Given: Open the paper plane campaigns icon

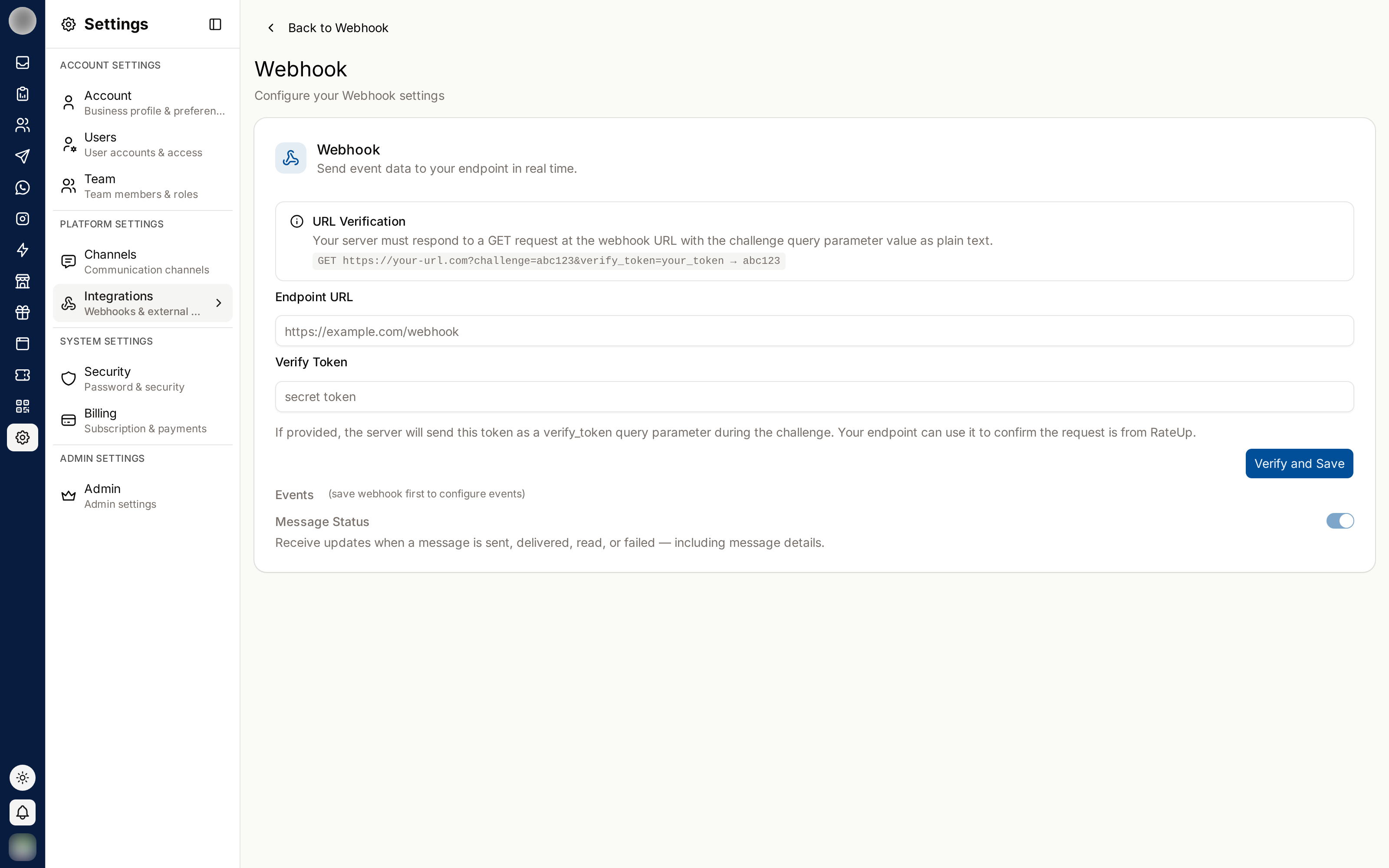Looking at the screenshot, I should pyautogui.click(x=23, y=156).
